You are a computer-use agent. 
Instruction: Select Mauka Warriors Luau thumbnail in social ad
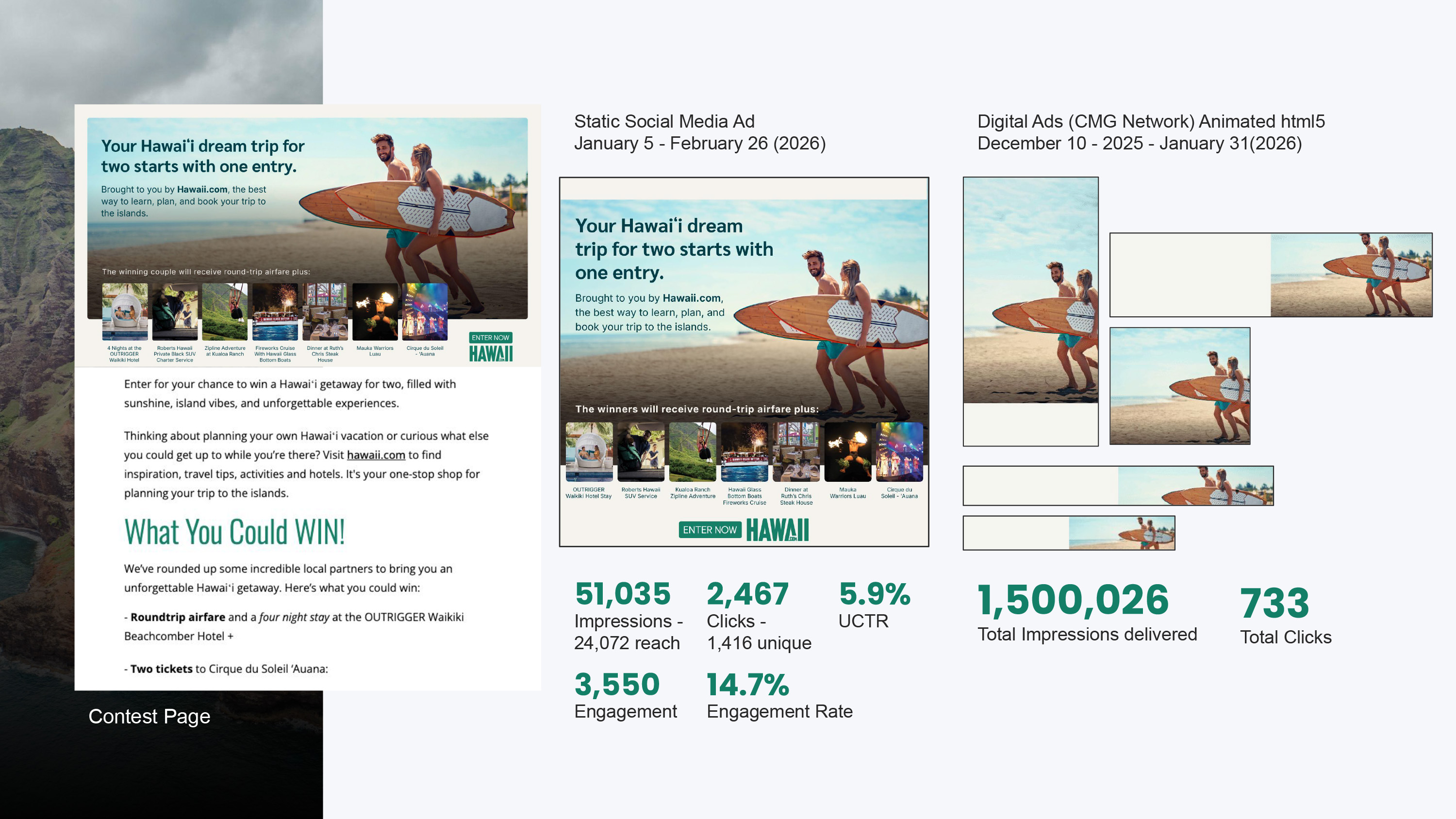coord(848,452)
